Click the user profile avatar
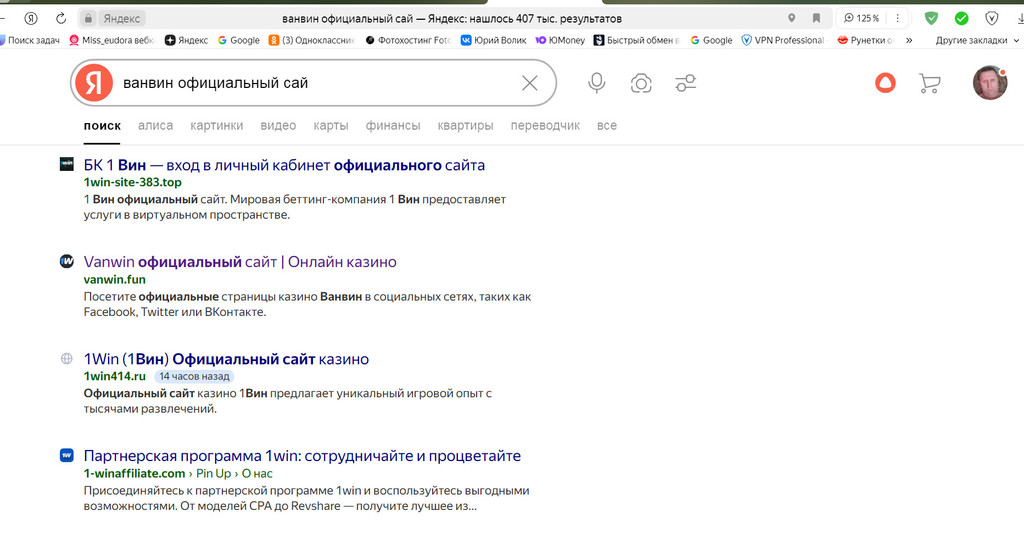This screenshot has width=1024, height=544. [x=989, y=82]
